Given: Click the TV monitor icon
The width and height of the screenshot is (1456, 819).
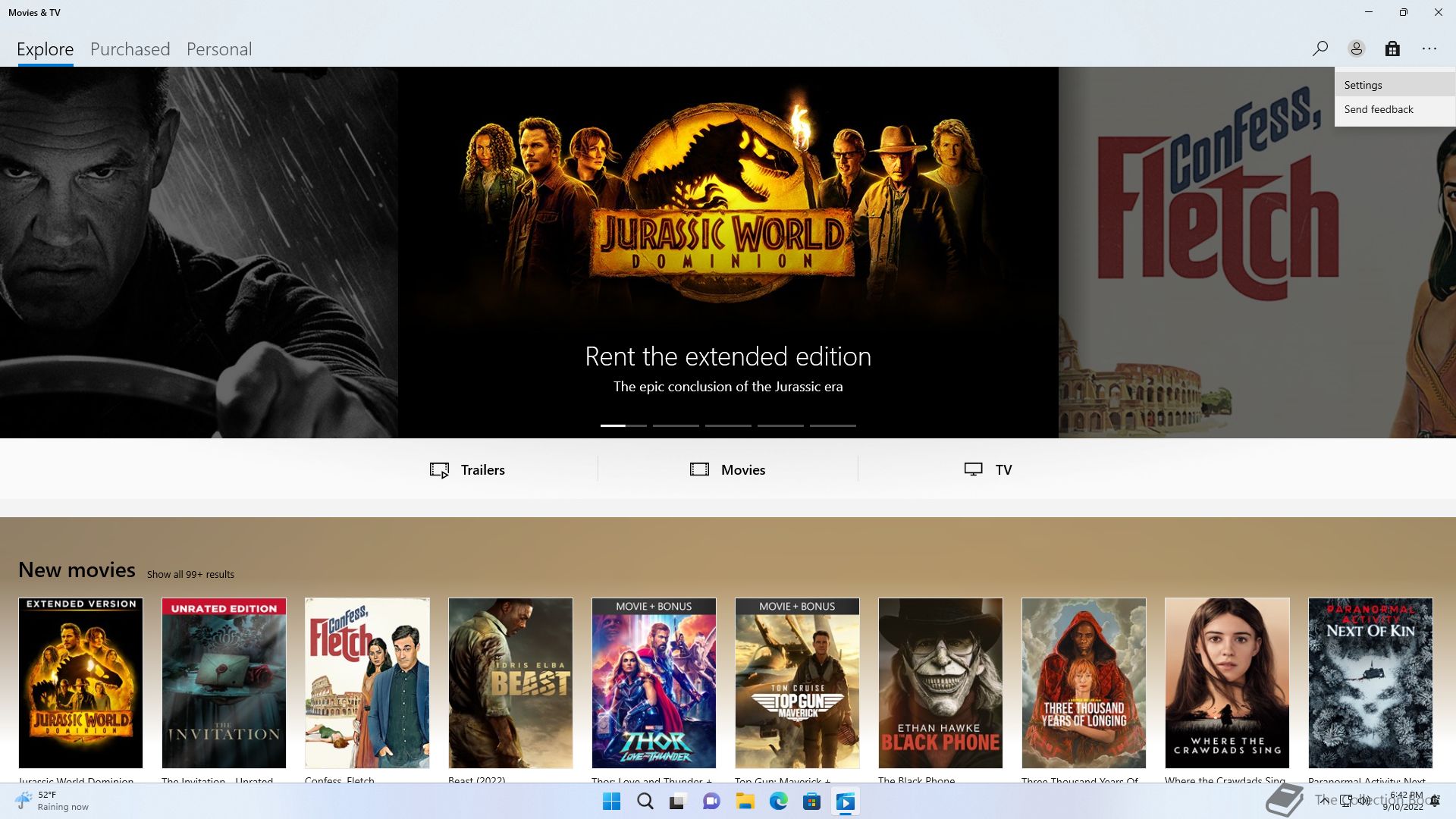Looking at the screenshot, I should [973, 469].
